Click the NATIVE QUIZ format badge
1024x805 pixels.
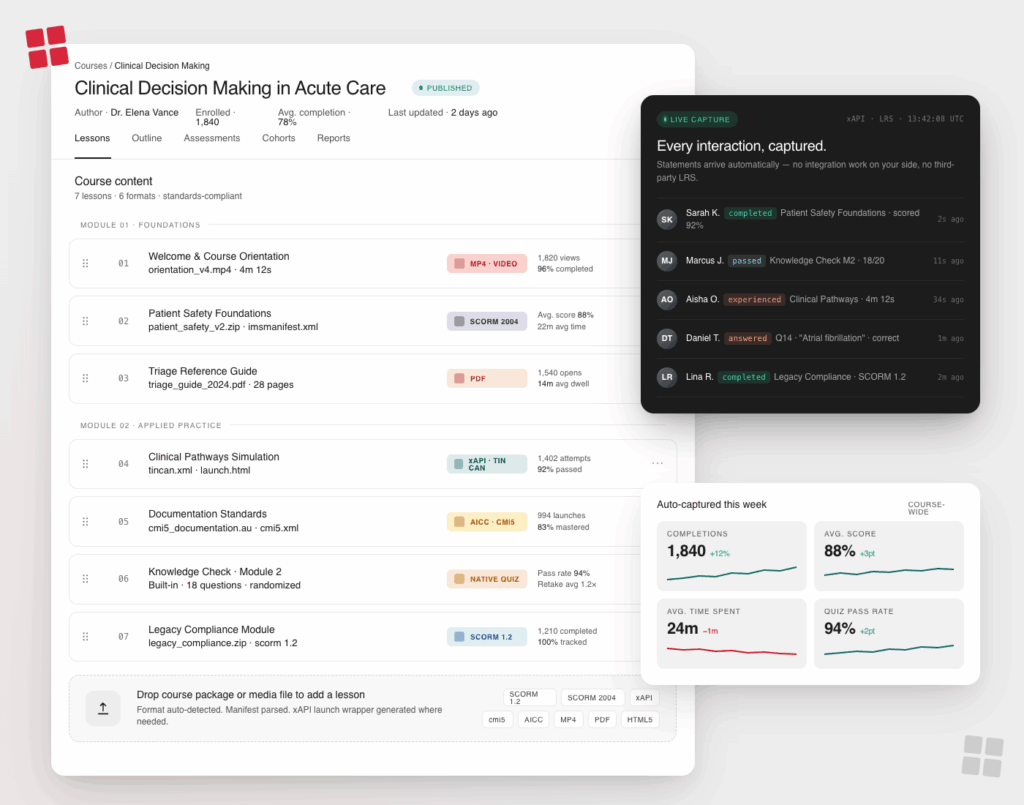(487, 579)
